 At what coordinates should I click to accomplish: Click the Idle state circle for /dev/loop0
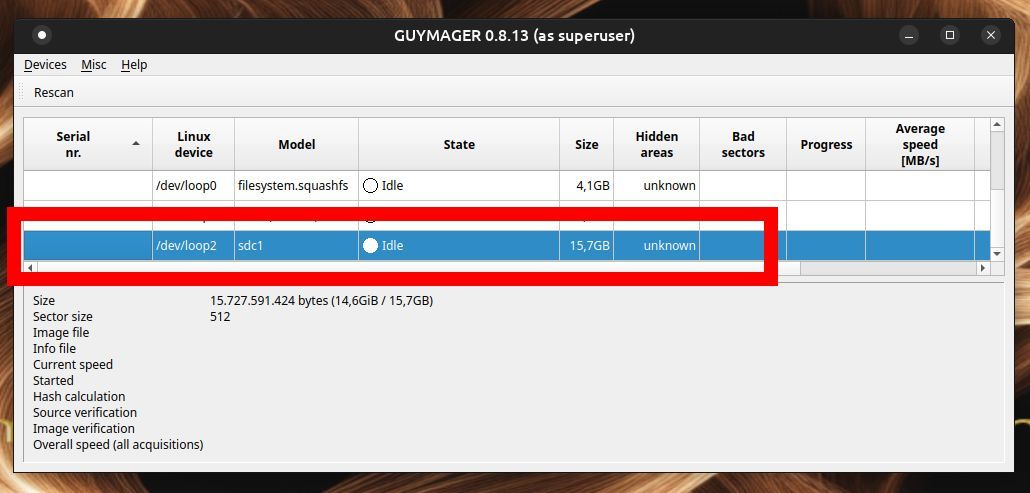[x=370, y=186]
